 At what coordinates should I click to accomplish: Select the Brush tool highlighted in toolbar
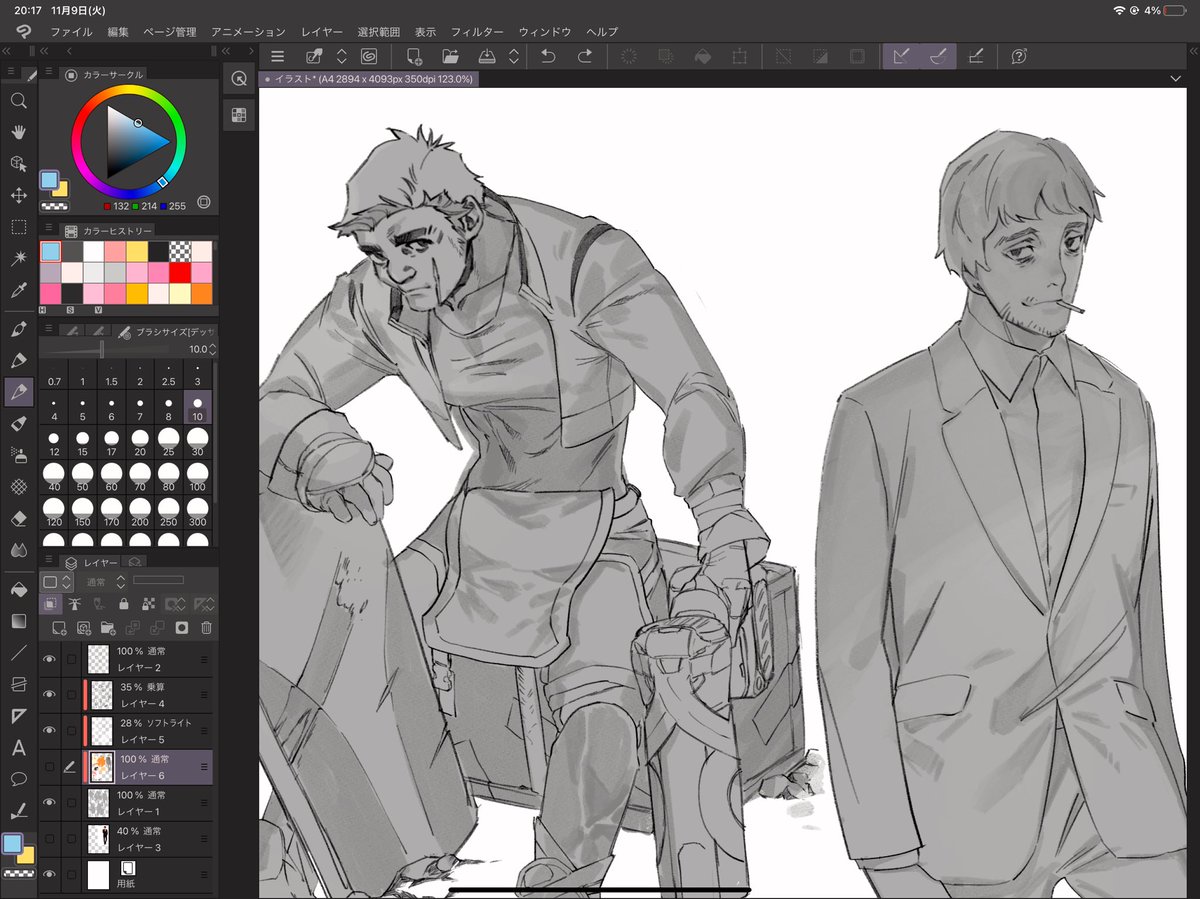(x=18, y=392)
